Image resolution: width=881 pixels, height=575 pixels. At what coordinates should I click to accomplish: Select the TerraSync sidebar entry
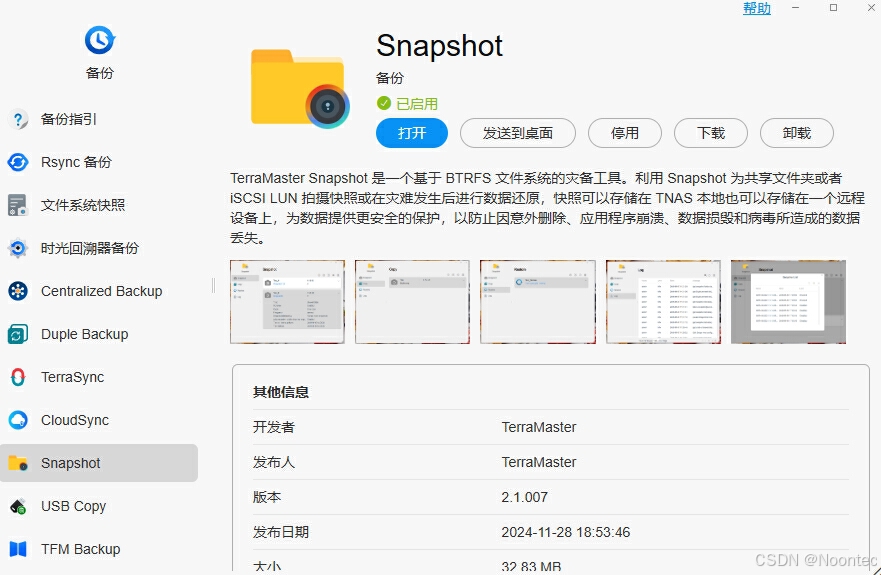click(x=99, y=377)
